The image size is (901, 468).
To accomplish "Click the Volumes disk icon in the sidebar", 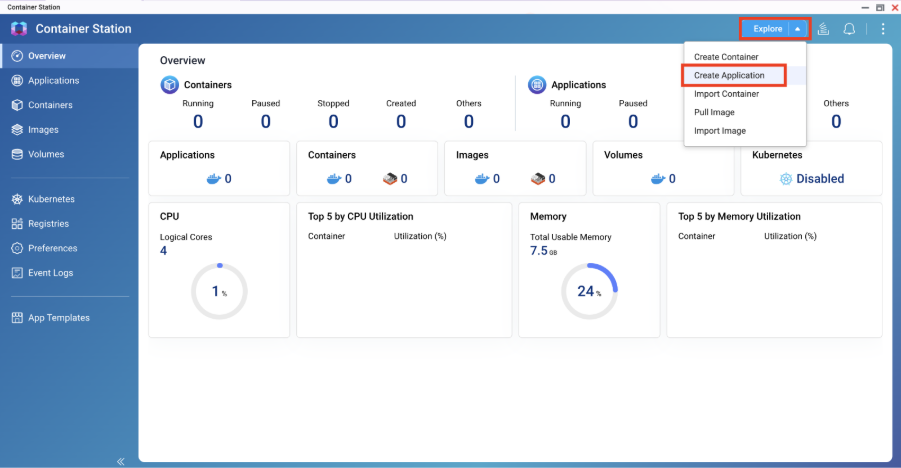I will (17, 154).
